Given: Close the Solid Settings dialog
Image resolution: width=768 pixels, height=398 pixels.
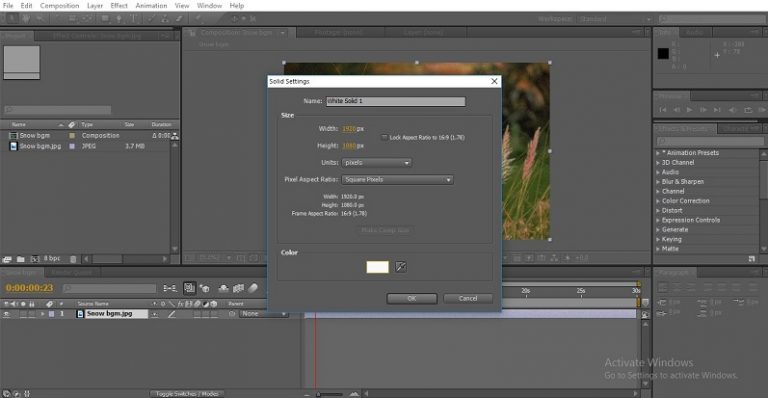Looking at the screenshot, I should click(x=494, y=81).
